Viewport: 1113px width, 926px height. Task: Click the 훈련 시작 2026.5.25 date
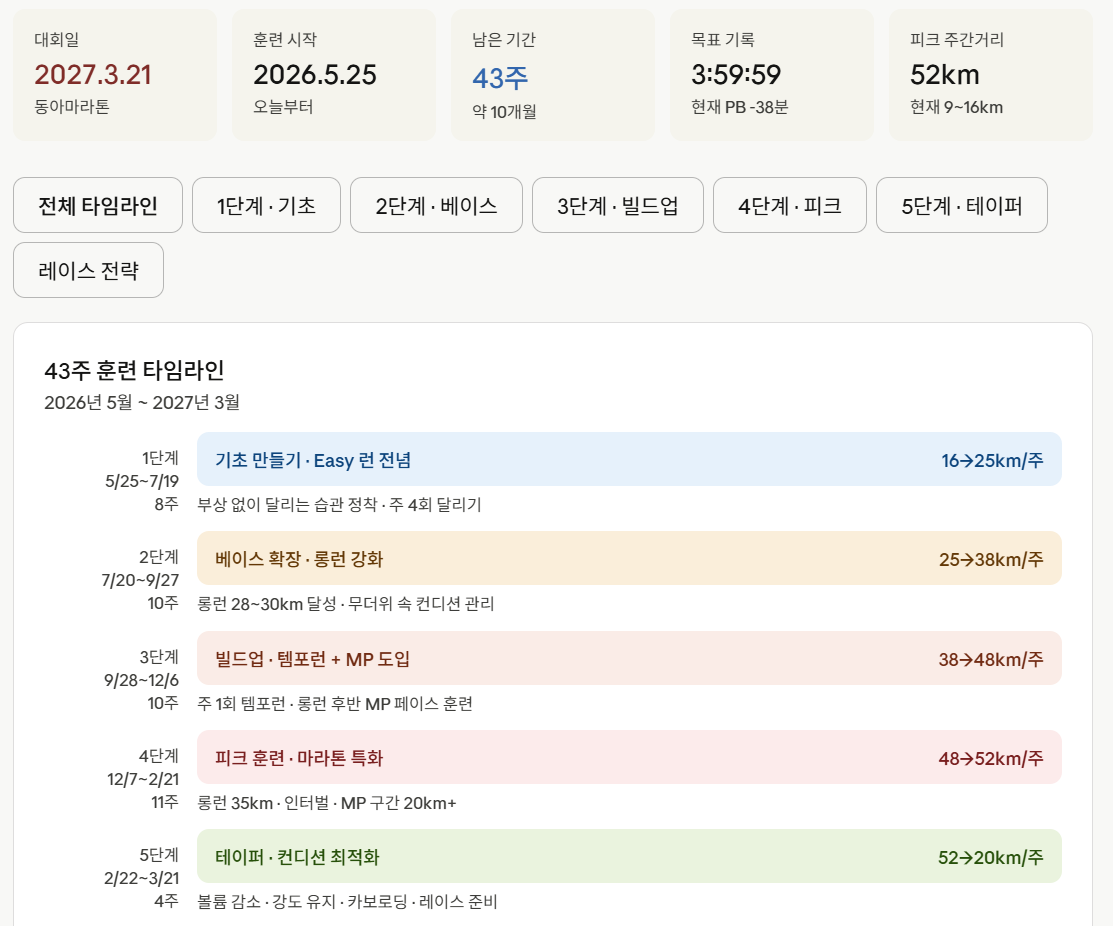click(315, 75)
